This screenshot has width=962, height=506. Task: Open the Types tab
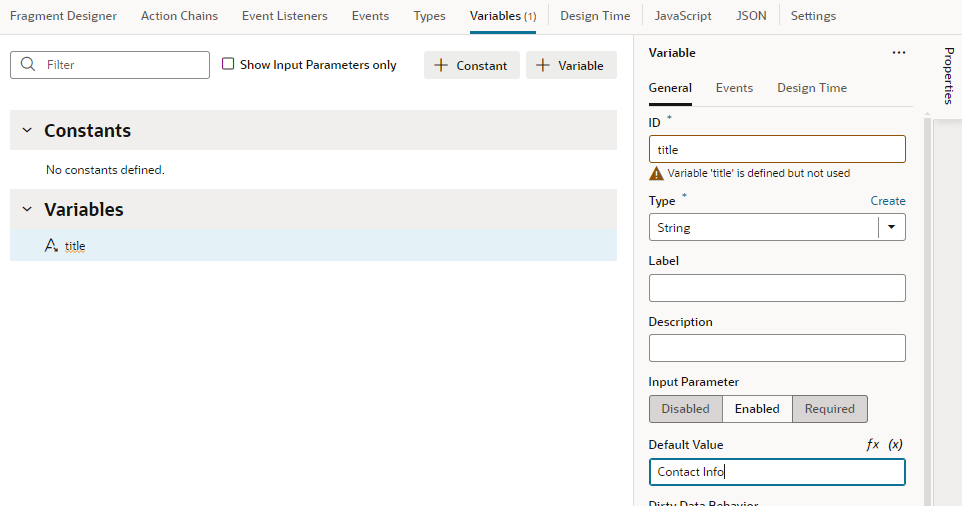[x=429, y=16]
